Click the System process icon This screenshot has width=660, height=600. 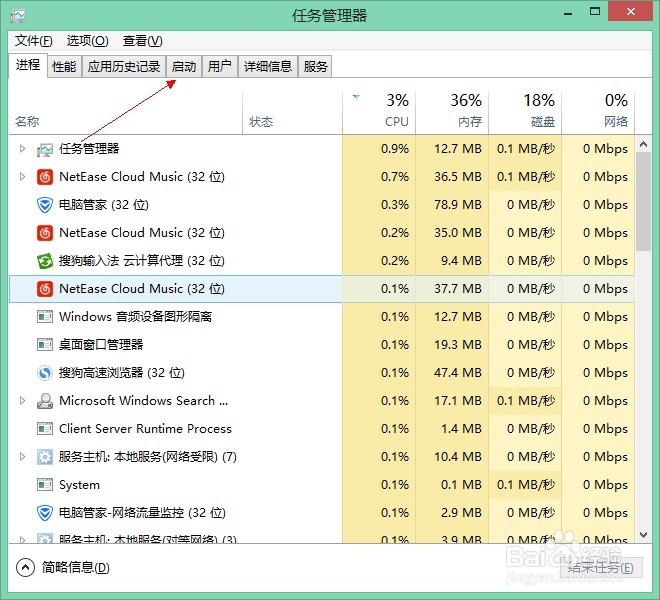click(x=45, y=485)
